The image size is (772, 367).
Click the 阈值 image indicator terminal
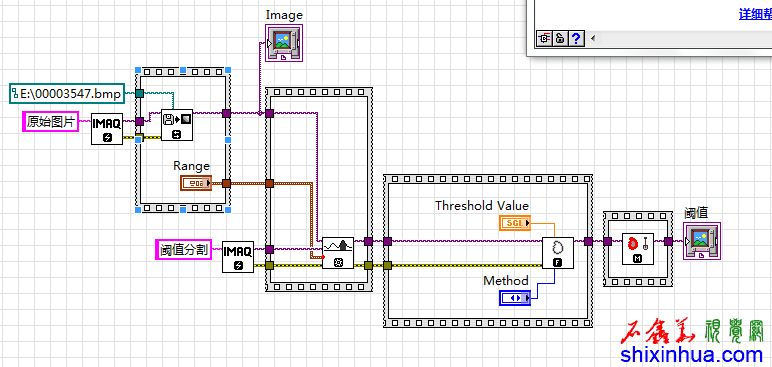pyautogui.click(x=702, y=241)
